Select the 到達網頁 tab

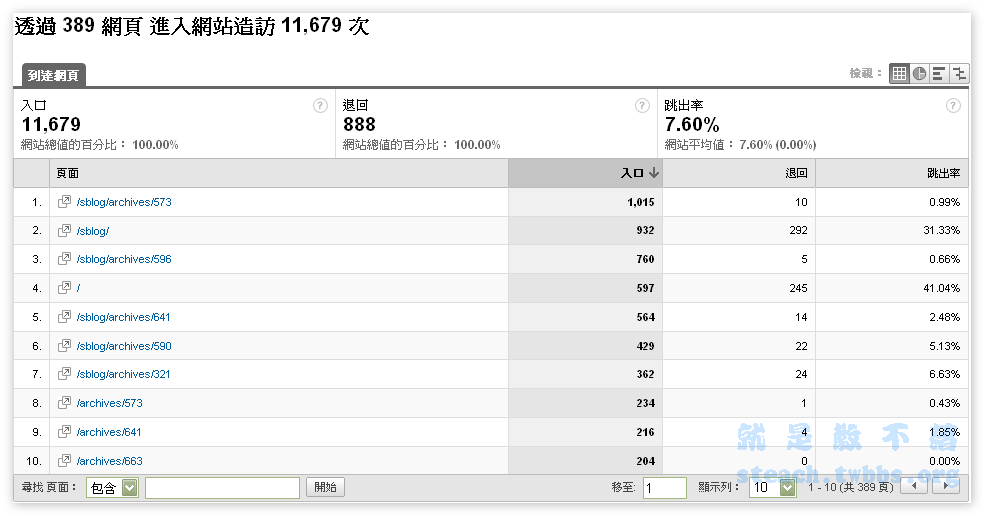55,75
